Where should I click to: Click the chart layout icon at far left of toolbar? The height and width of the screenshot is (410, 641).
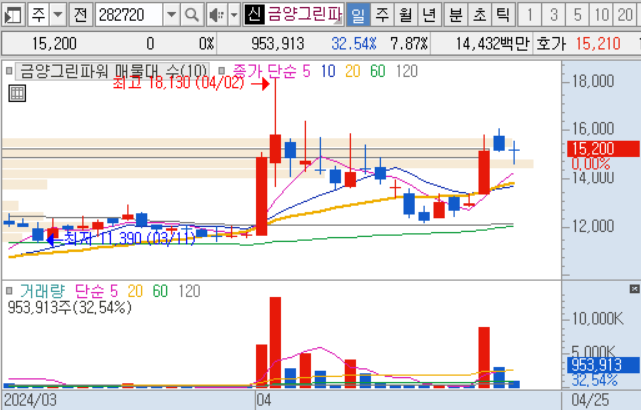pyautogui.click(x=12, y=15)
